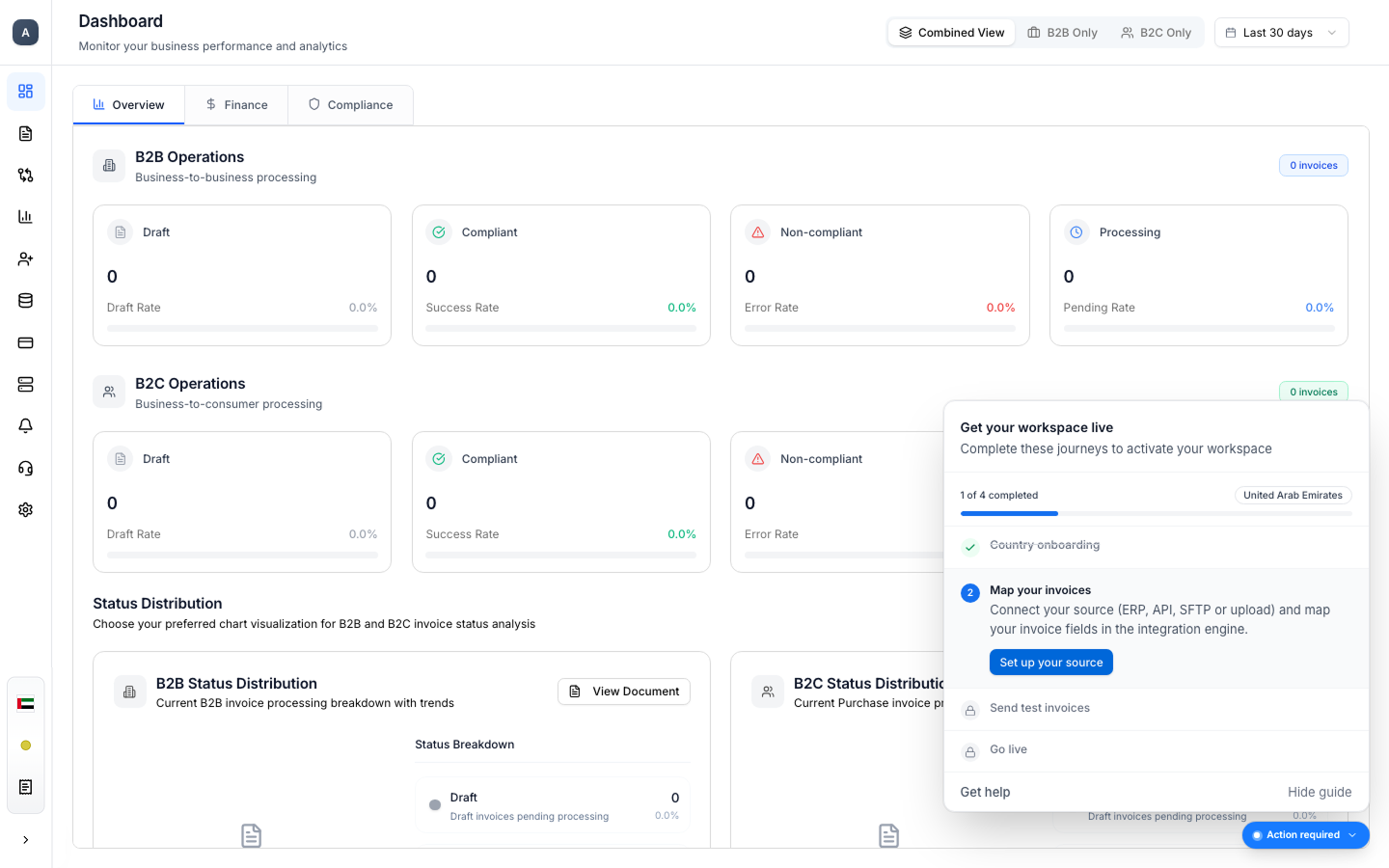Click the UAE flag icon in sidebar

click(x=26, y=703)
